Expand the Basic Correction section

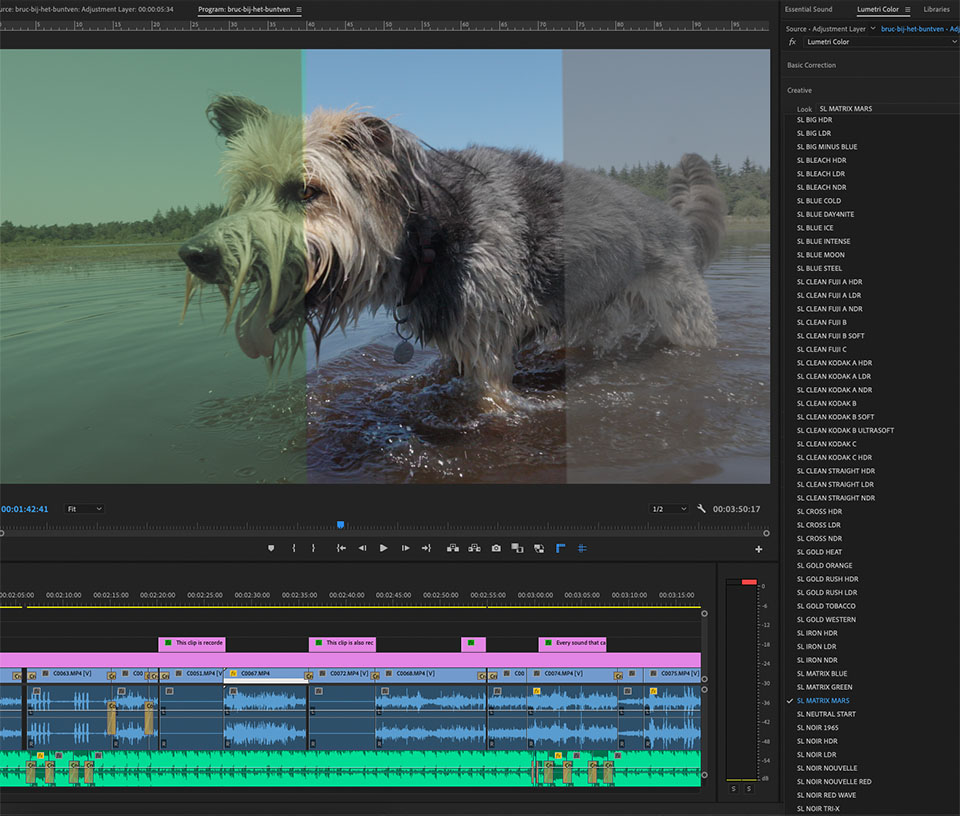[811, 65]
